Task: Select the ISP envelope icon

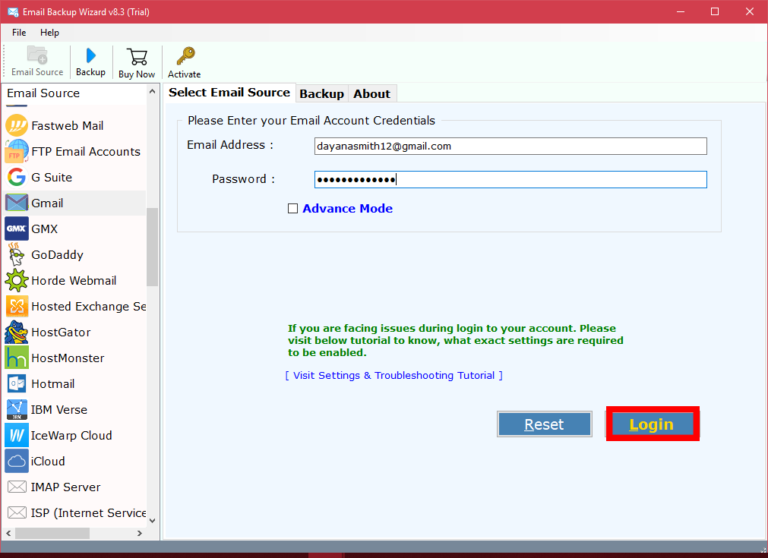Action: pos(16,512)
